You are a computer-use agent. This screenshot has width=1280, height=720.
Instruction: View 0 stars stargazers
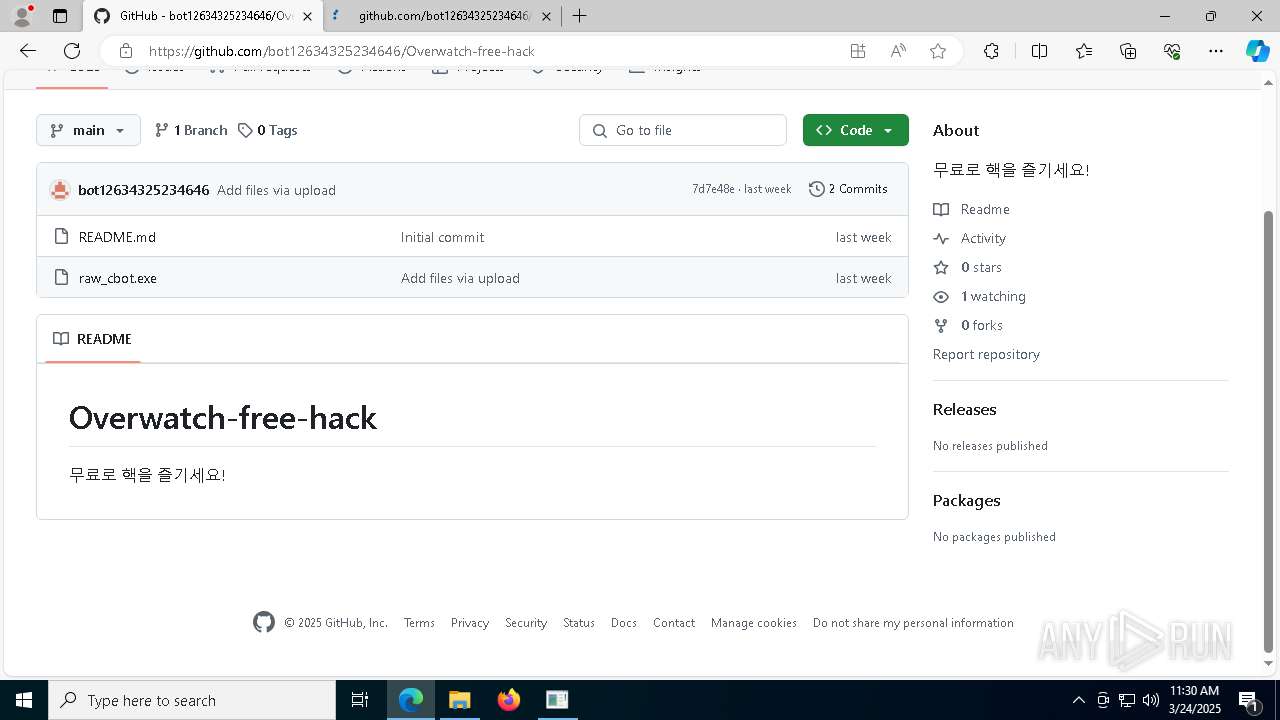[968, 267]
